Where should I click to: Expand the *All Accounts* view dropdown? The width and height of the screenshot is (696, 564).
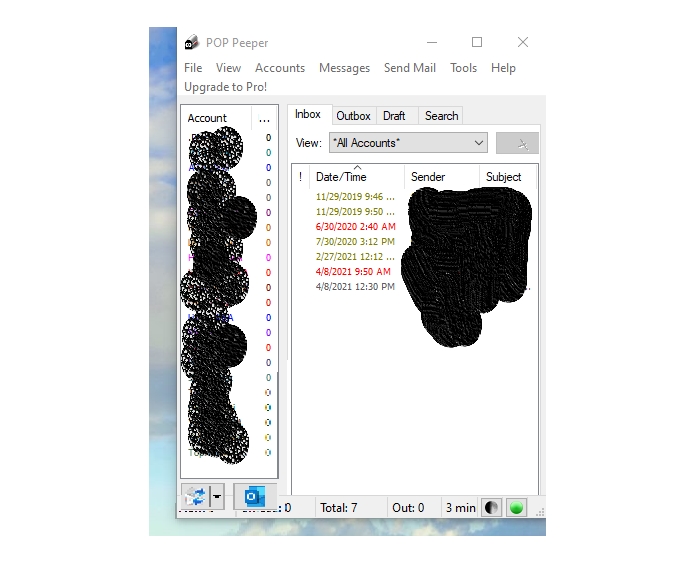pyautogui.click(x=478, y=143)
